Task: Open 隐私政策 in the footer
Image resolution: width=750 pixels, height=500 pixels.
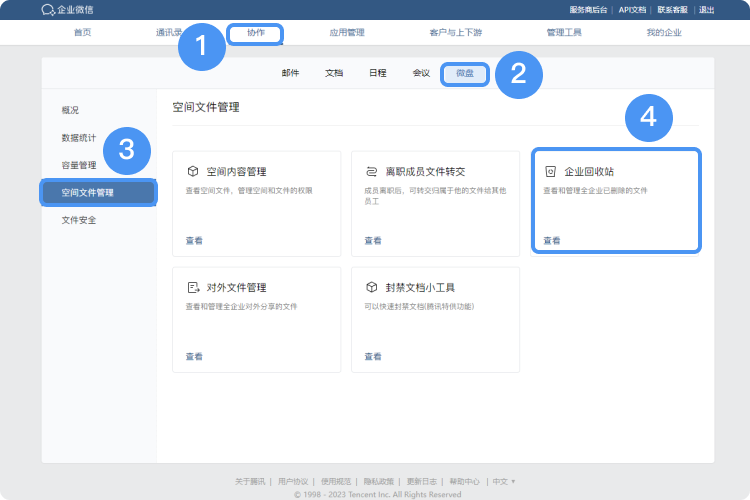Action: (378, 481)
